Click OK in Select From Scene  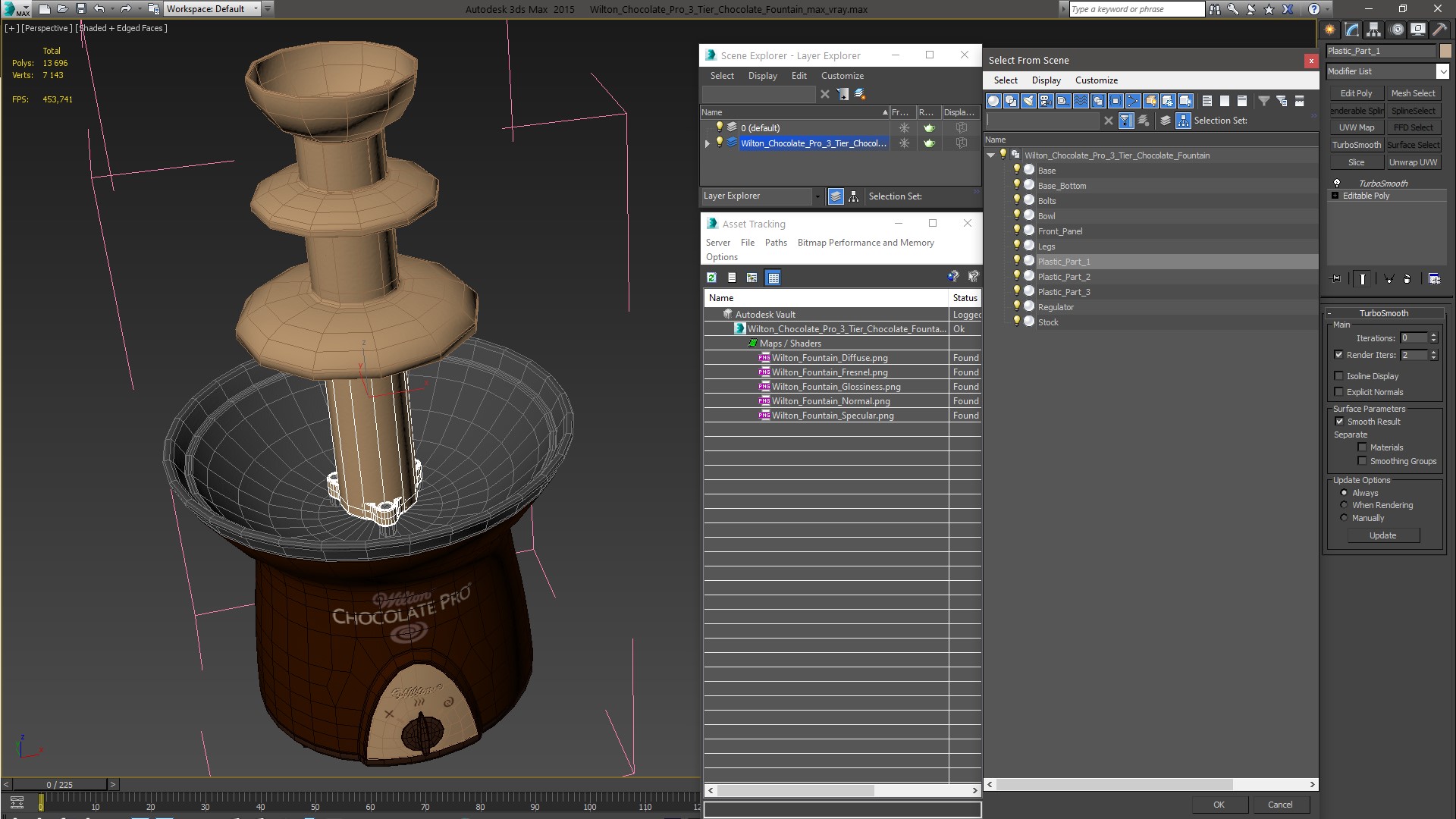click(1219, 805)
